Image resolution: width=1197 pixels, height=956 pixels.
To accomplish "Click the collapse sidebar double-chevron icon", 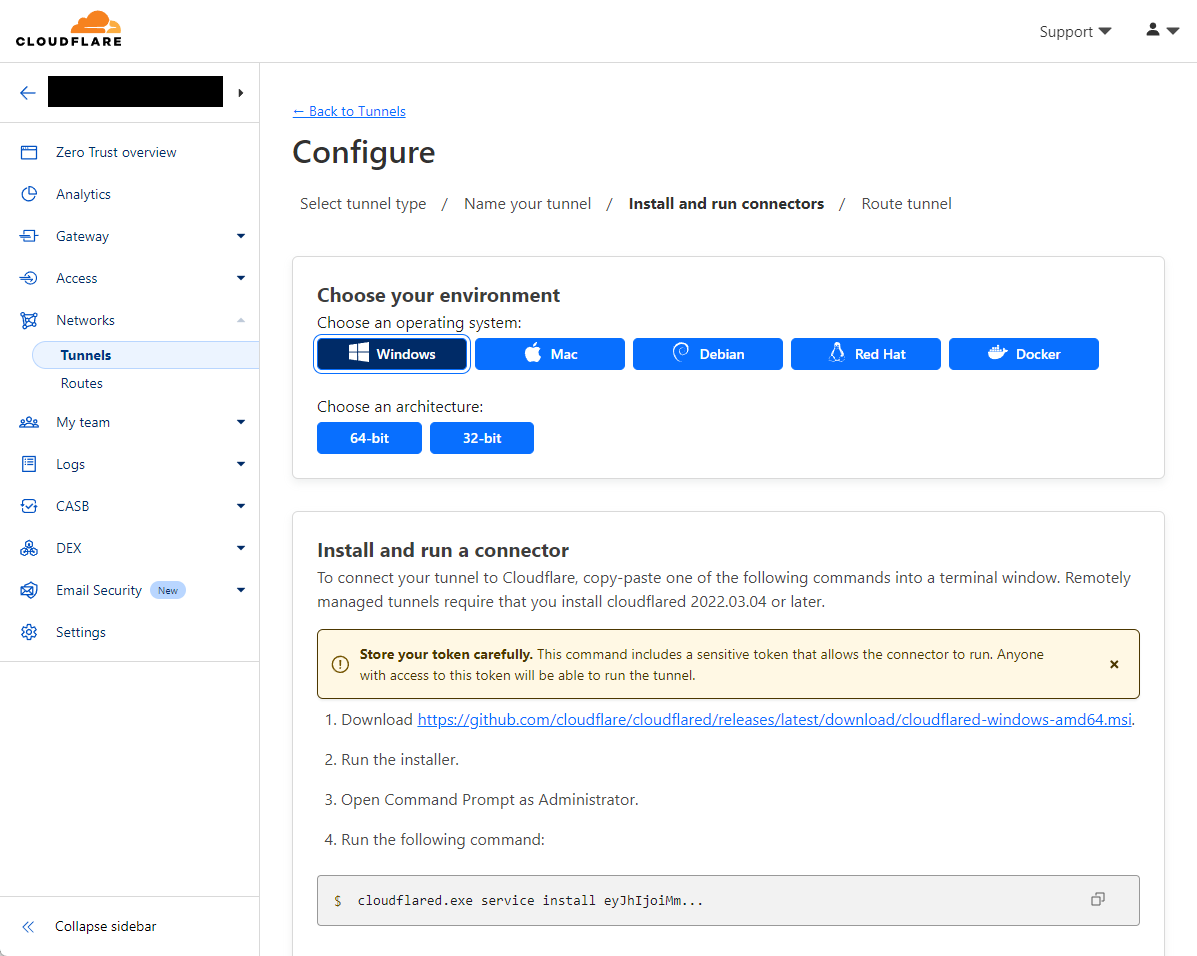I will pos(28,926).
